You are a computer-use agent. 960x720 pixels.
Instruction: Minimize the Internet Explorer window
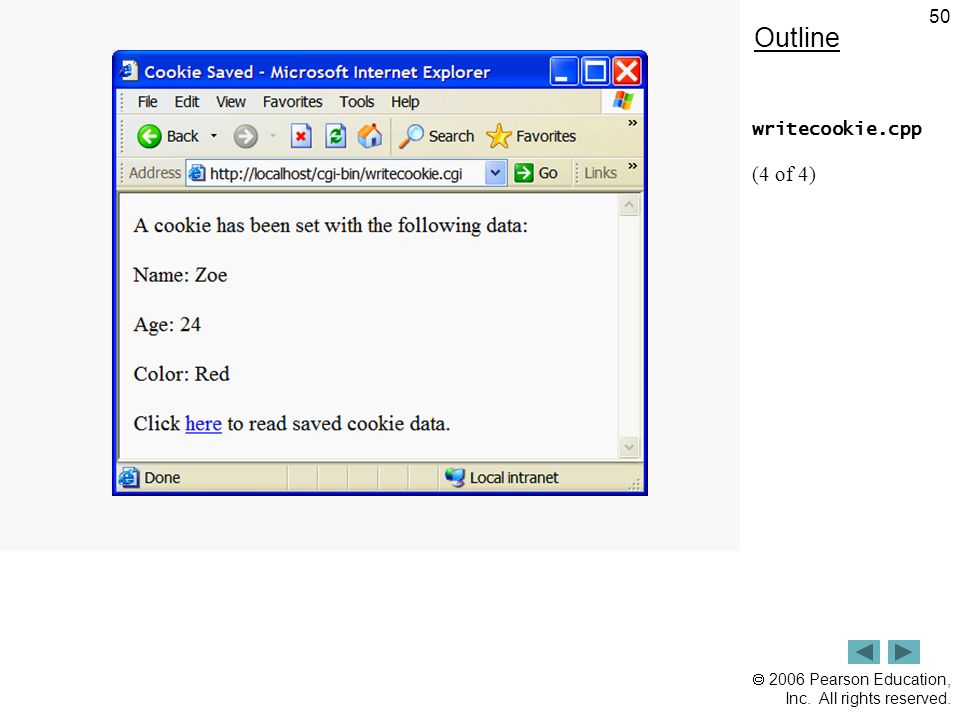coord(563,70)
